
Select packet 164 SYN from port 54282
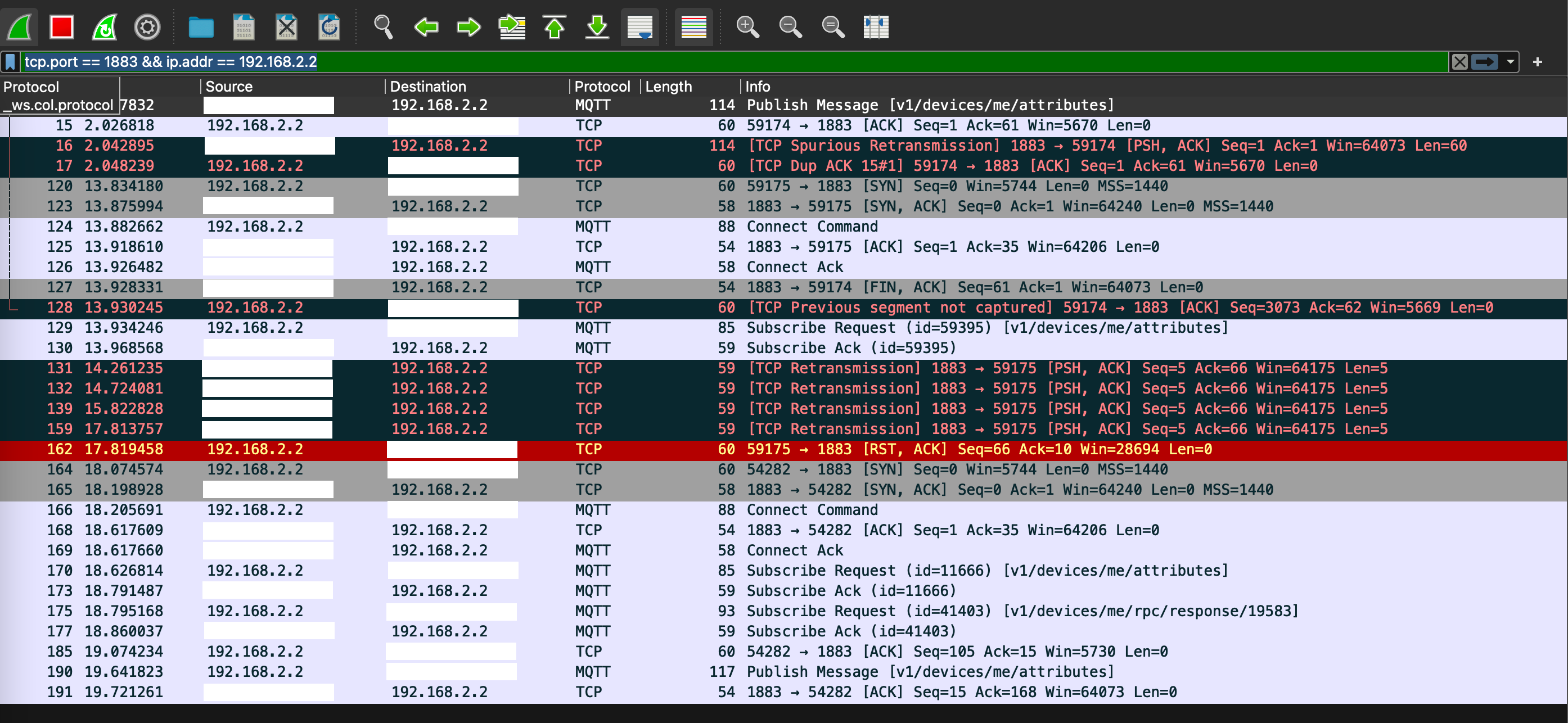coord(784,469)
